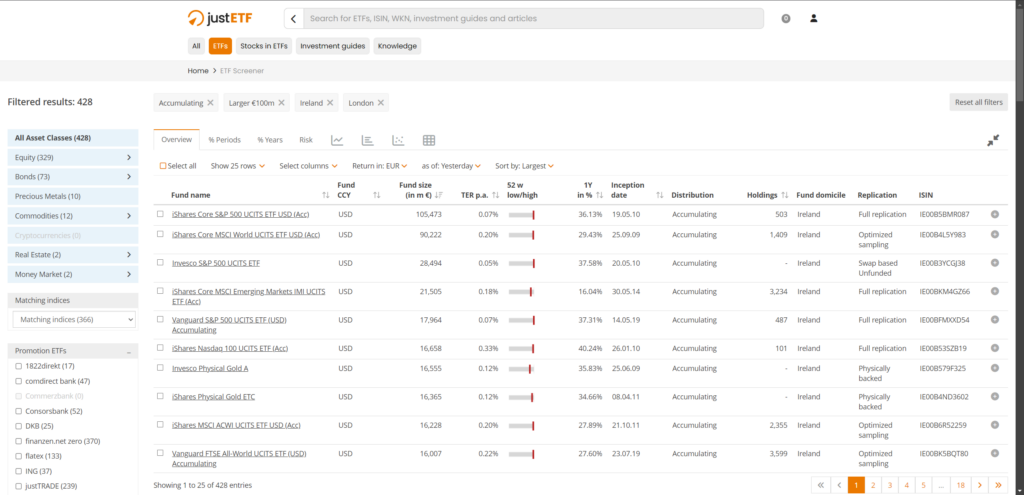
Task: Remove the Ireland filter chip
Action: [330, 103]
